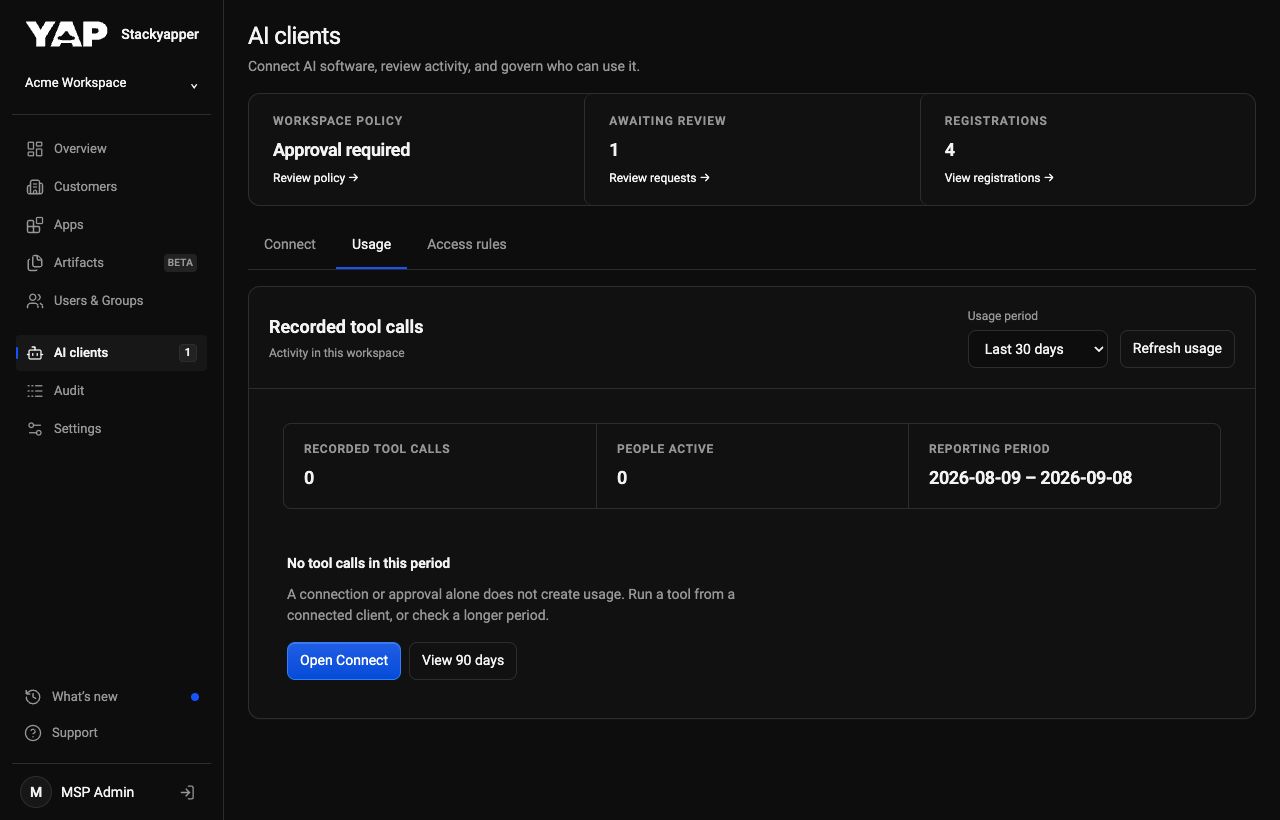Click the Review policy link
Image resolution: width=1280 pixels, height=820 pixels.
click(x=316, y=178)
